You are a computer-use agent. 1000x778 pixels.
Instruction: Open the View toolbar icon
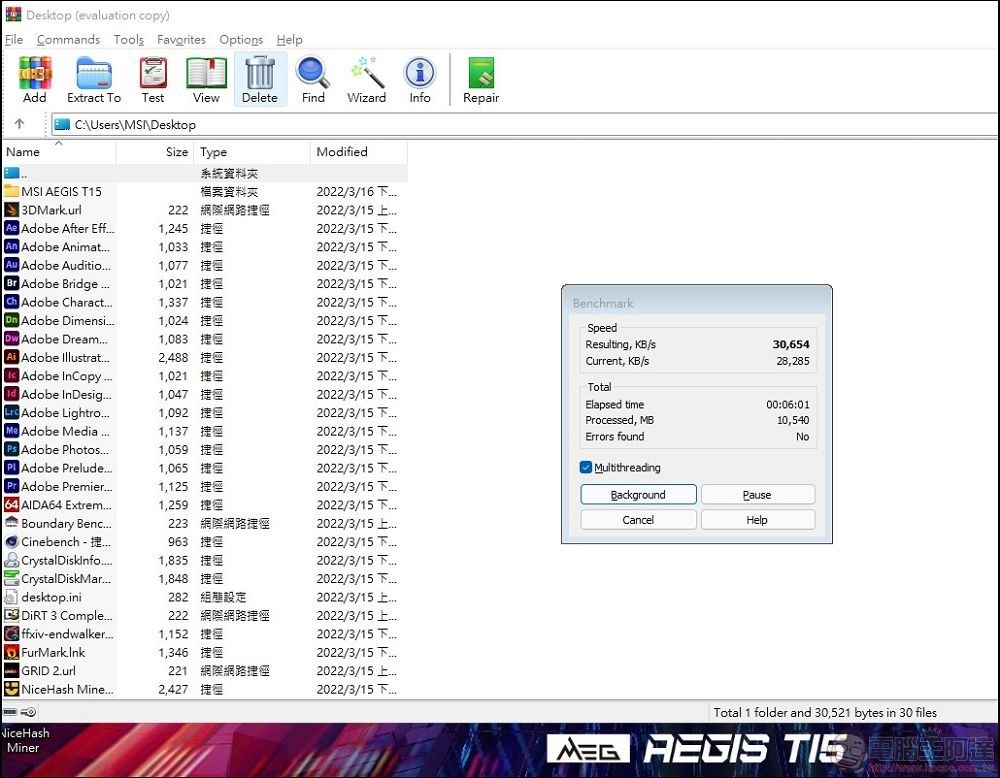coord(206,80)
